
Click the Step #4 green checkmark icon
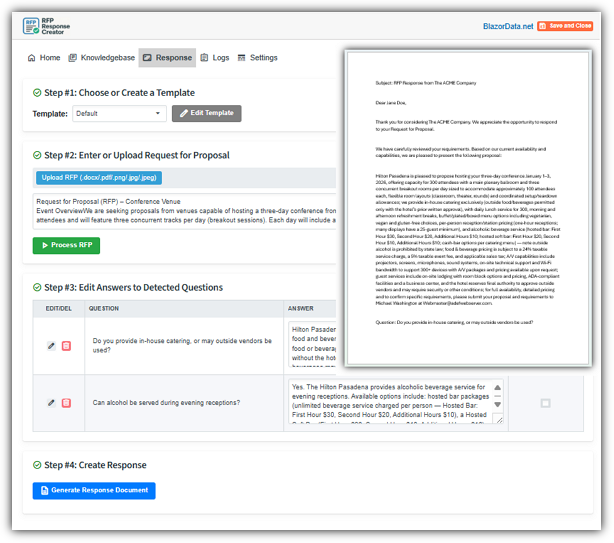[37, 465]
